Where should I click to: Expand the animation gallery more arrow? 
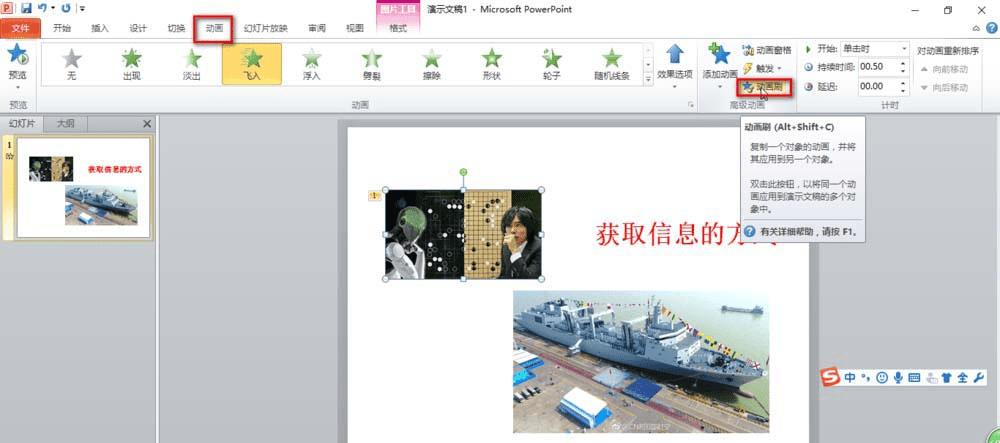point(649,79)
